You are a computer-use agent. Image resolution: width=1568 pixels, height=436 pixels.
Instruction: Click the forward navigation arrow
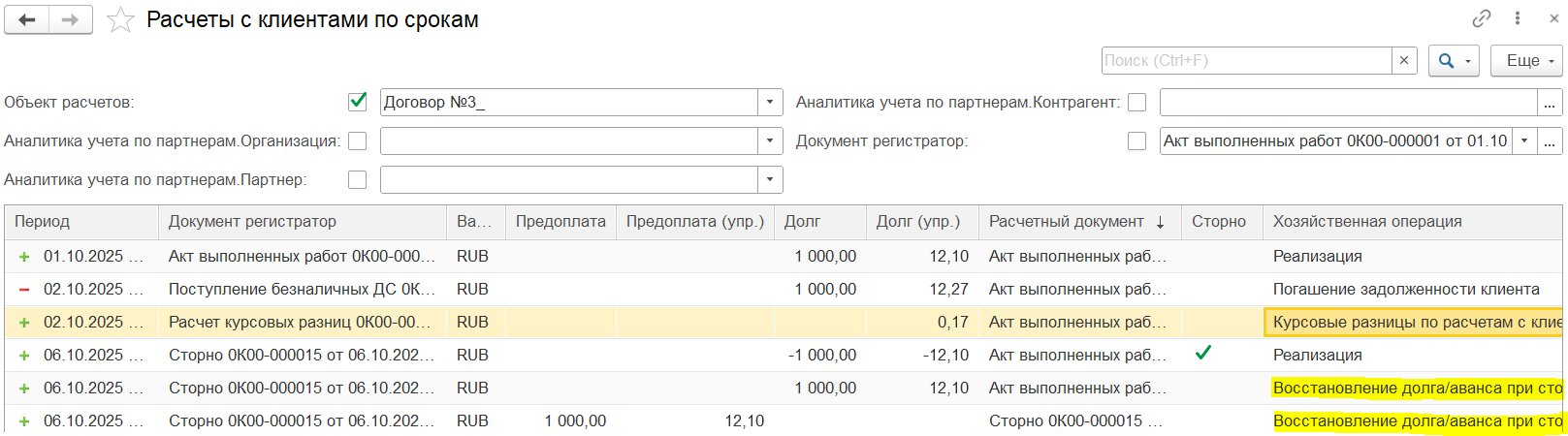pyautogui.click(x=70, y=20)
